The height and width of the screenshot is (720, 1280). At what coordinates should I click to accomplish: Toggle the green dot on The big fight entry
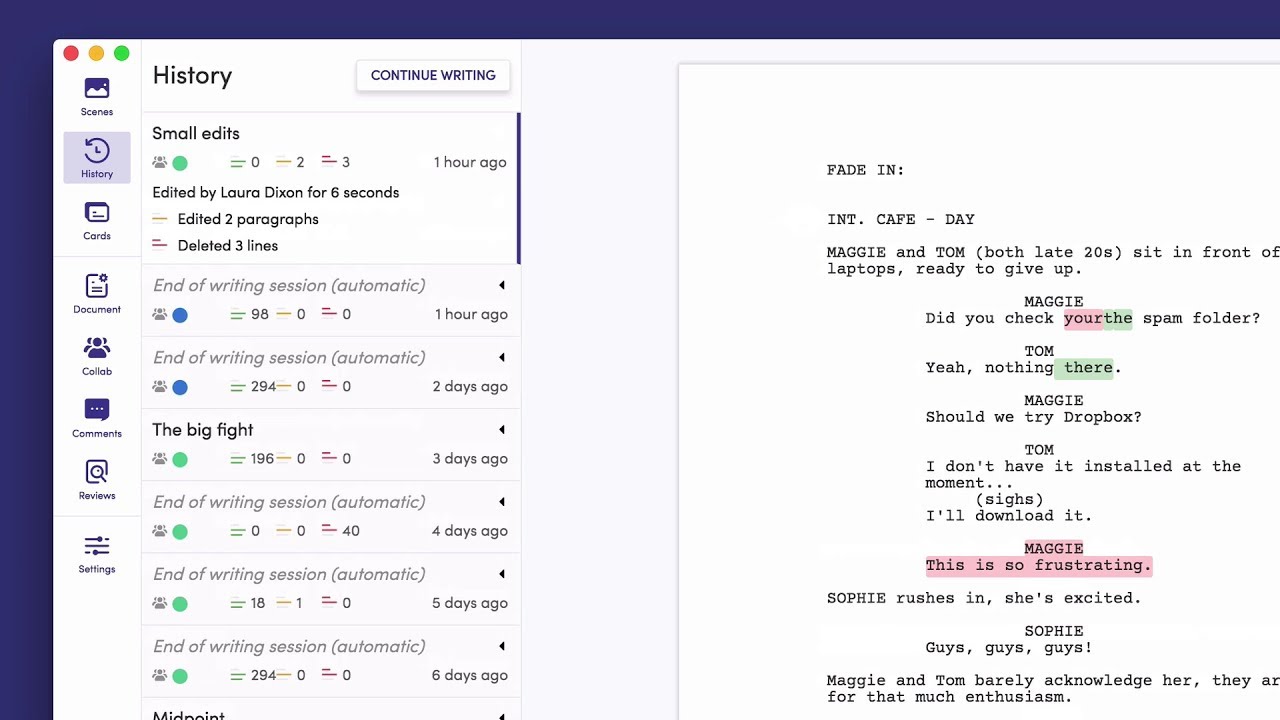point(180,458)
